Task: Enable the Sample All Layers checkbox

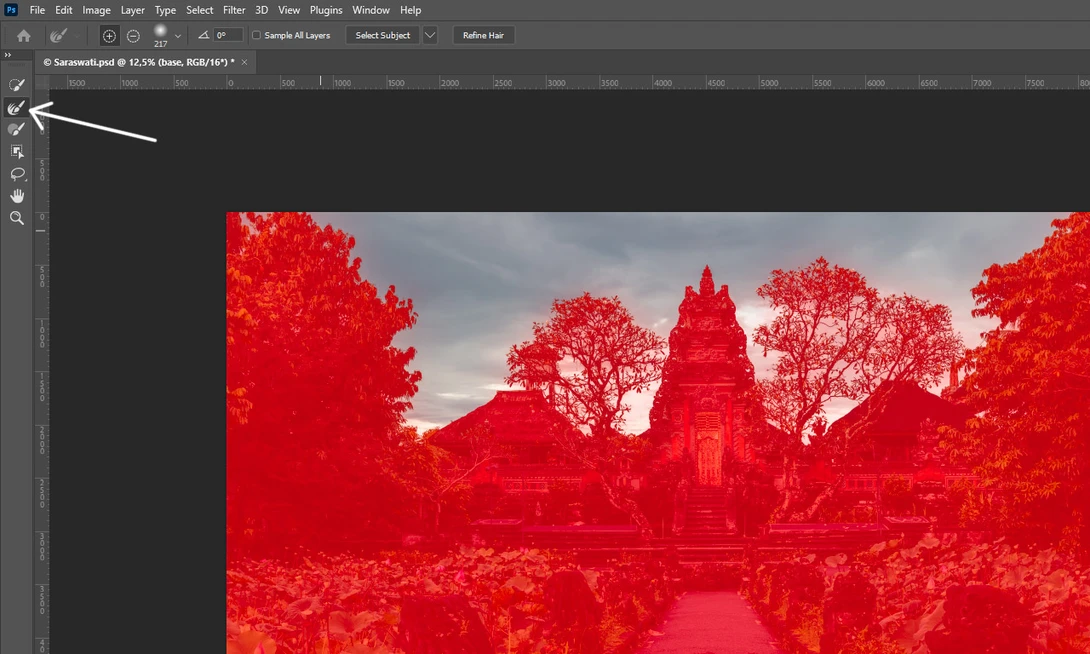Action: (x=257, y=35)
